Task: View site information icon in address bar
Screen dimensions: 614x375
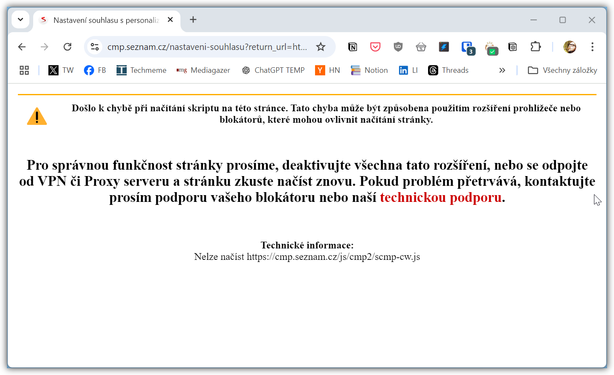Action: pos(95,47)
